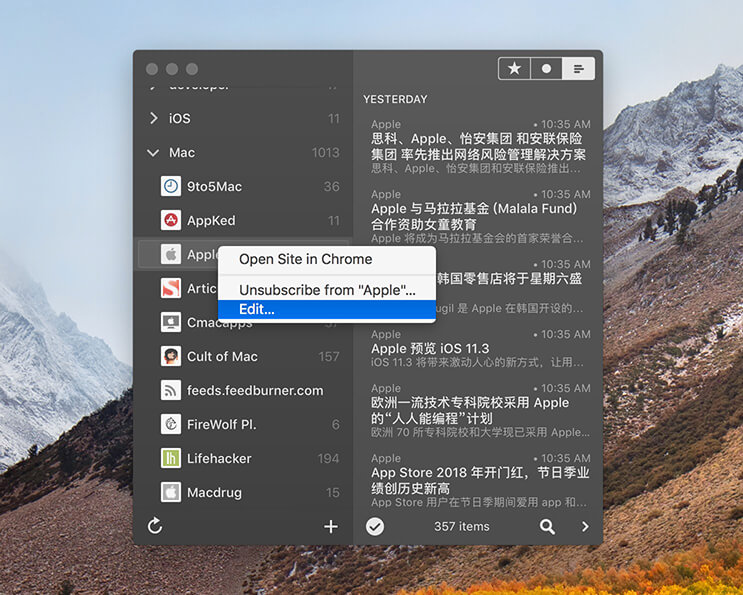
Task: Show all articles filter
Action: pos(578,69)
